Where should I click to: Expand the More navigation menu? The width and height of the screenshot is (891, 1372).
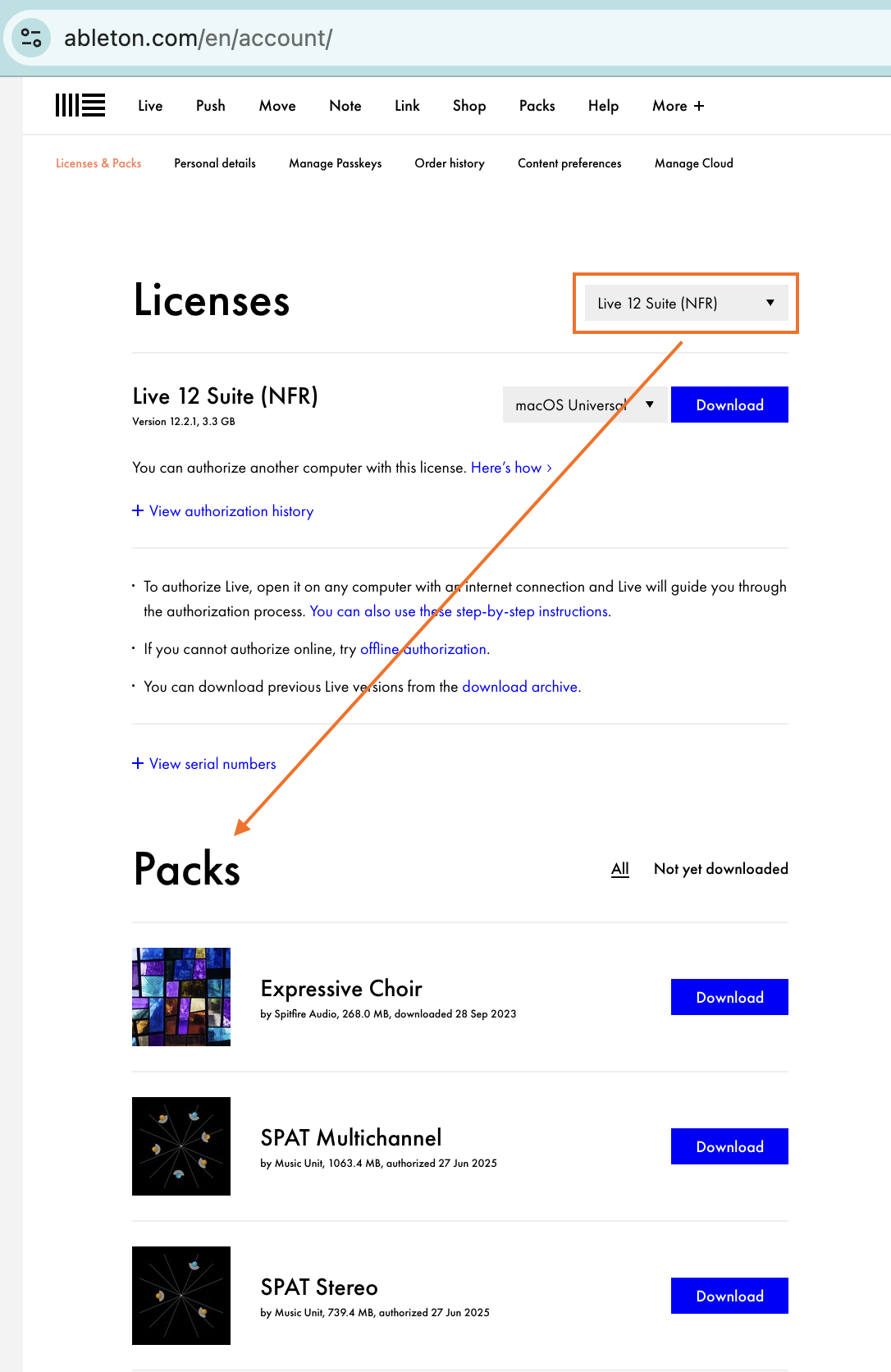pyautogui.click(x=678, y=106)
